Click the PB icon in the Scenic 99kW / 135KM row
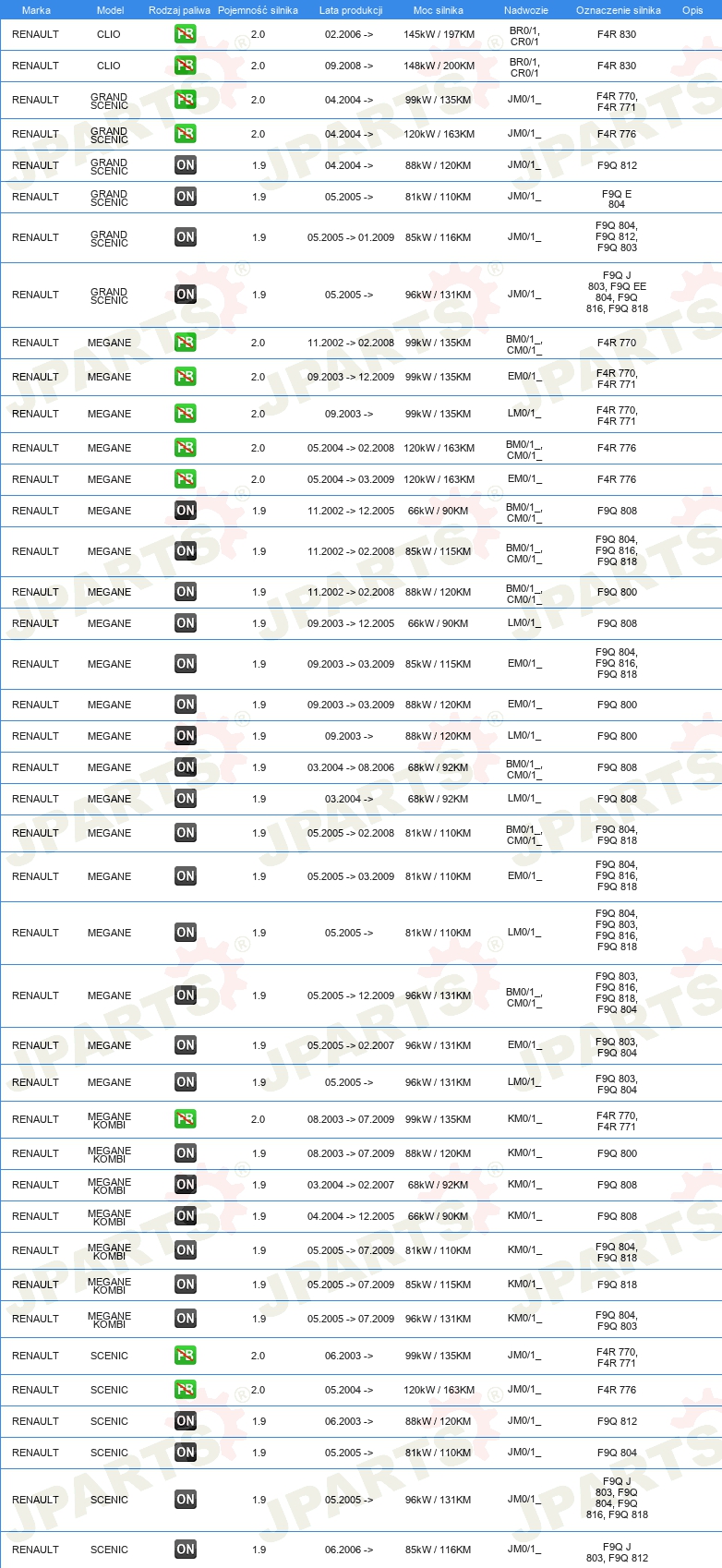Screen dimensions: 722x1568 (x=186, y=1356)
